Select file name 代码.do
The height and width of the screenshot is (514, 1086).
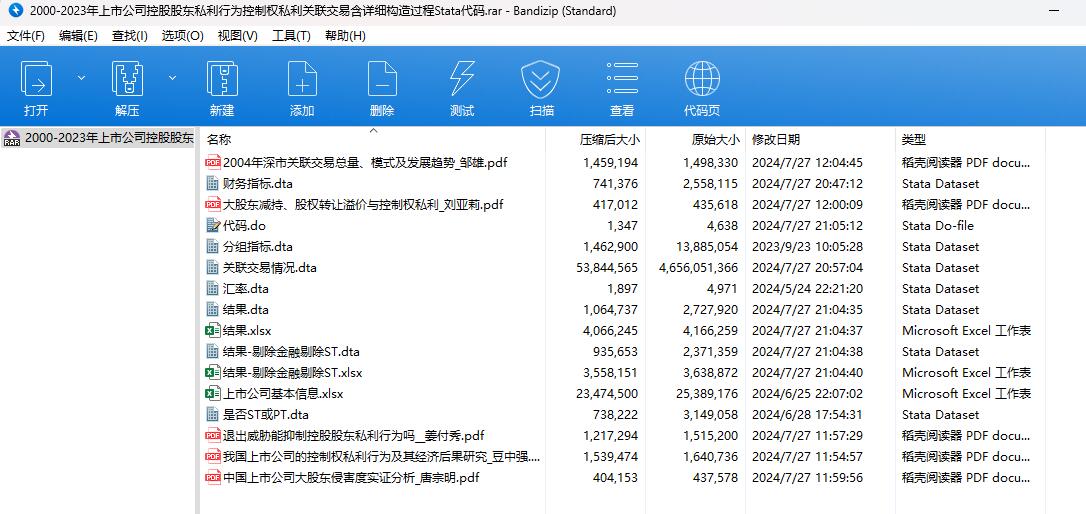click(244, 226)
